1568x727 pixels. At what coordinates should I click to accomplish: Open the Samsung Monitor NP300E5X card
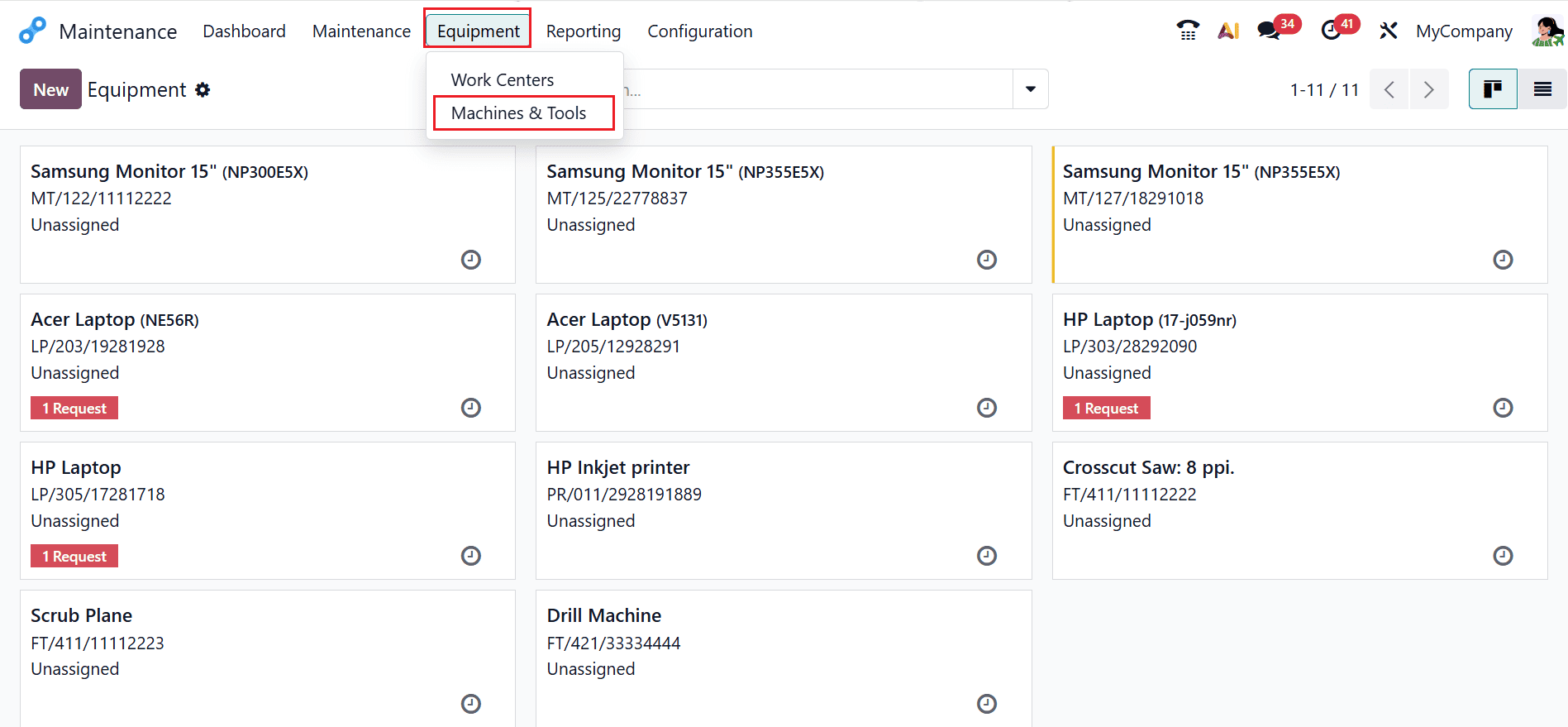click(268, 215)
